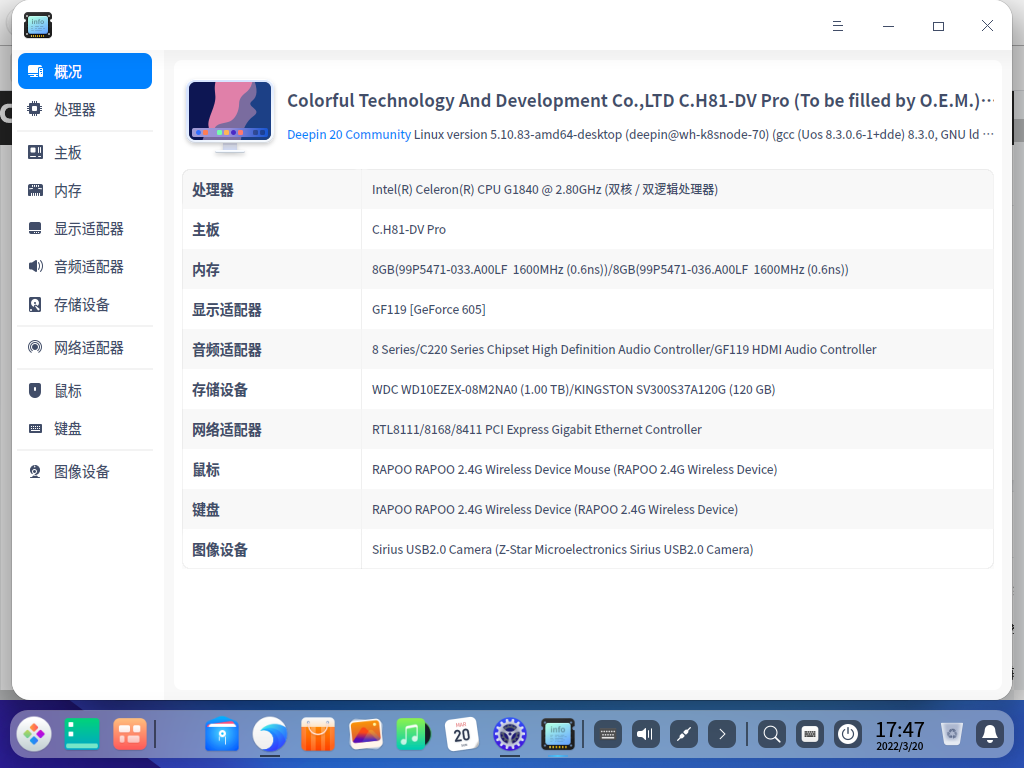
Task: Click the 存储设备 row label in table
Action: tap(219, 390)
